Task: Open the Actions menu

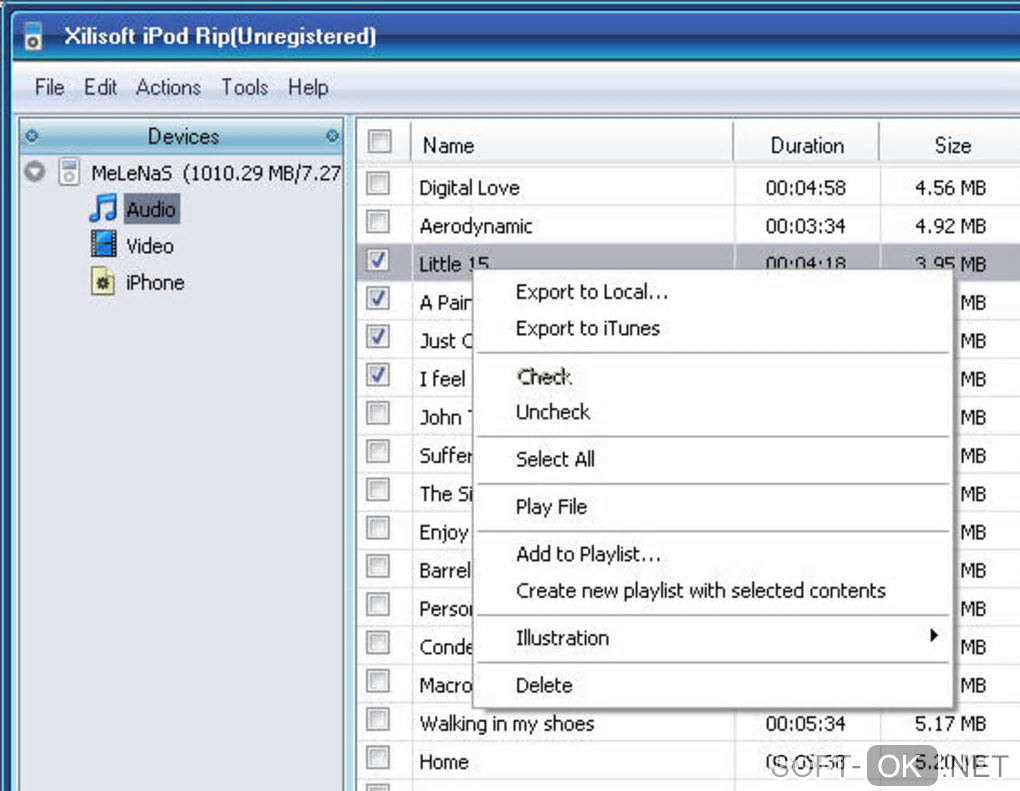Action: [168, 87]
